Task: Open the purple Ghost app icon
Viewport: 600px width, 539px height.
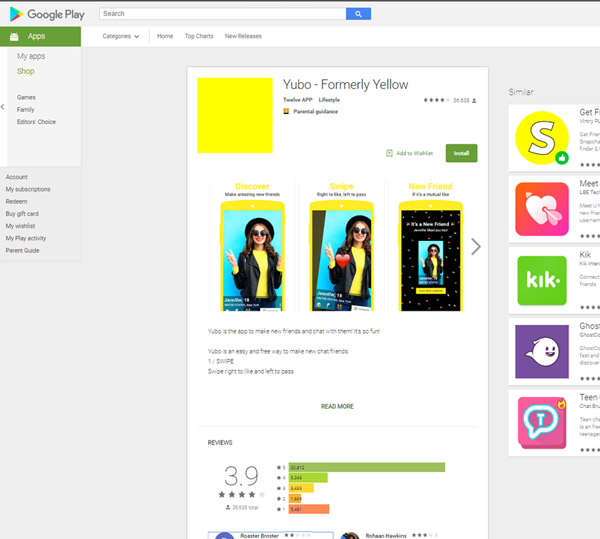Action: 542,352
